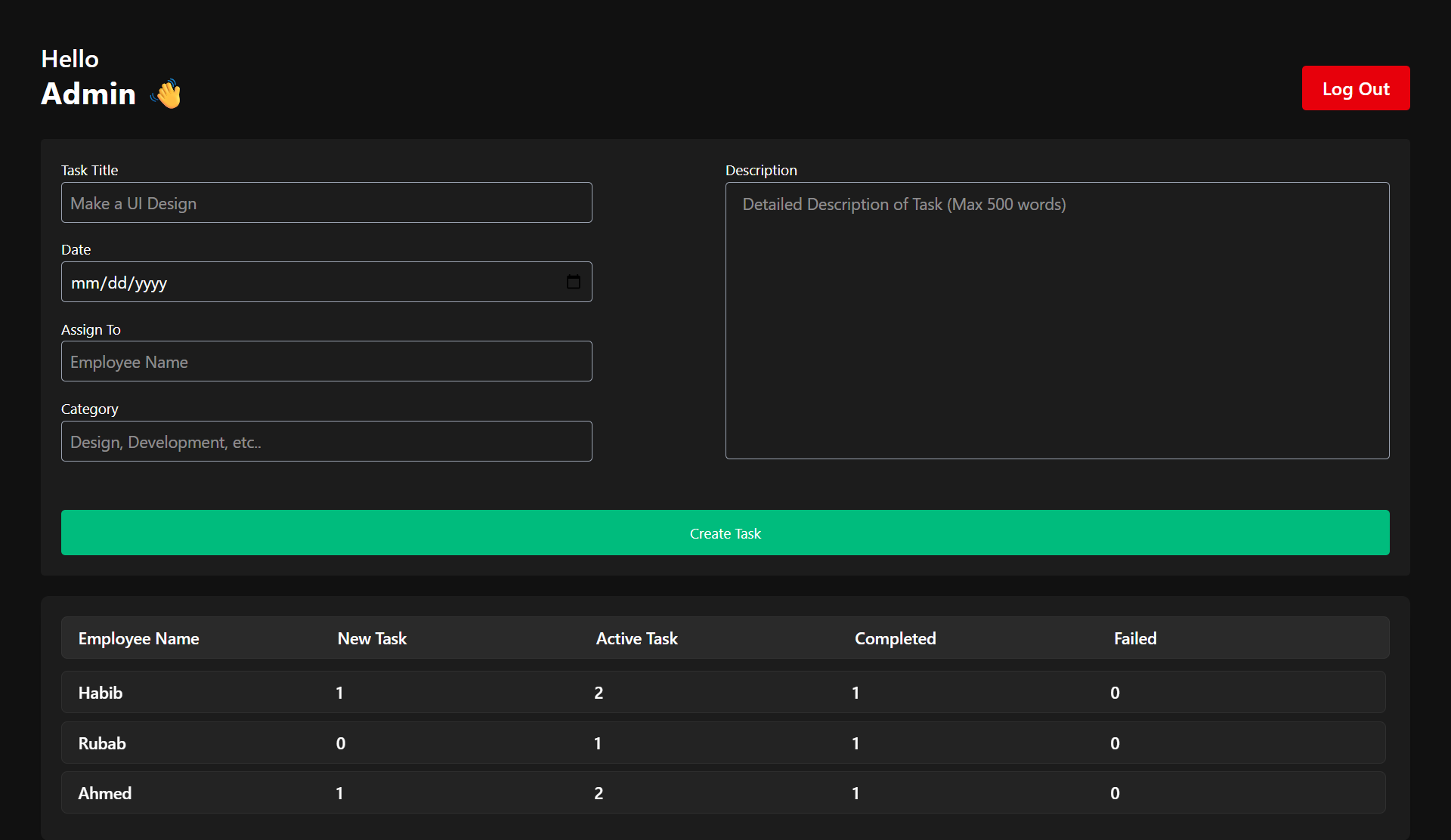Click Ahmed's failed task count
The height and width of the screenshot is (840, 1451).
point(1115,793)
